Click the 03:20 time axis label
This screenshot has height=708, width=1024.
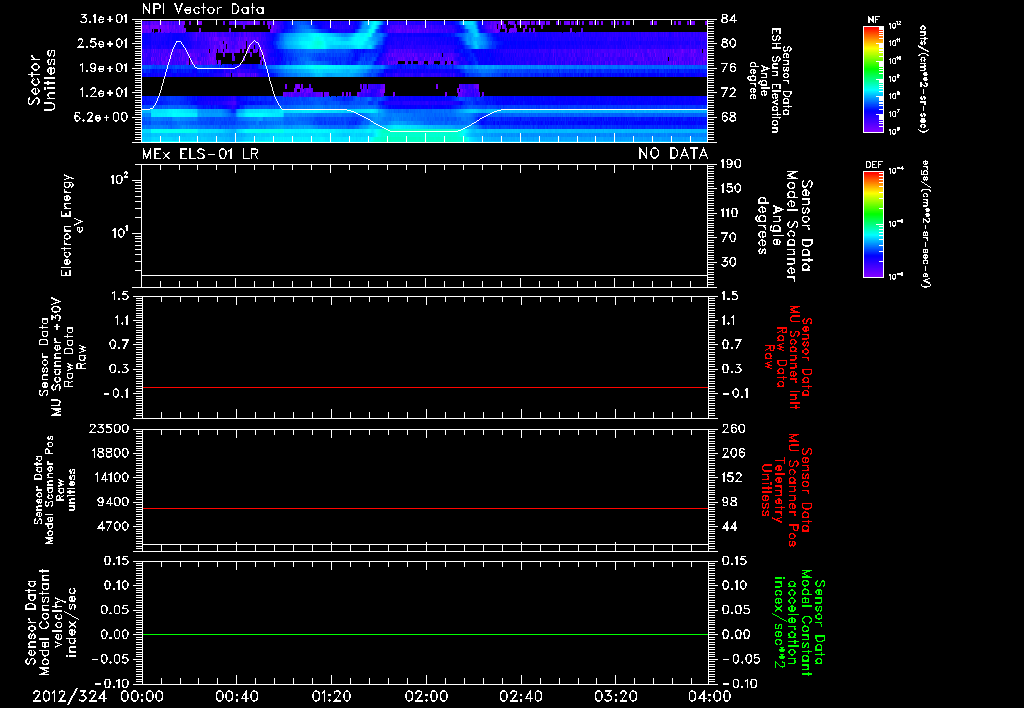pyautogui.click(x=615, y=696)
